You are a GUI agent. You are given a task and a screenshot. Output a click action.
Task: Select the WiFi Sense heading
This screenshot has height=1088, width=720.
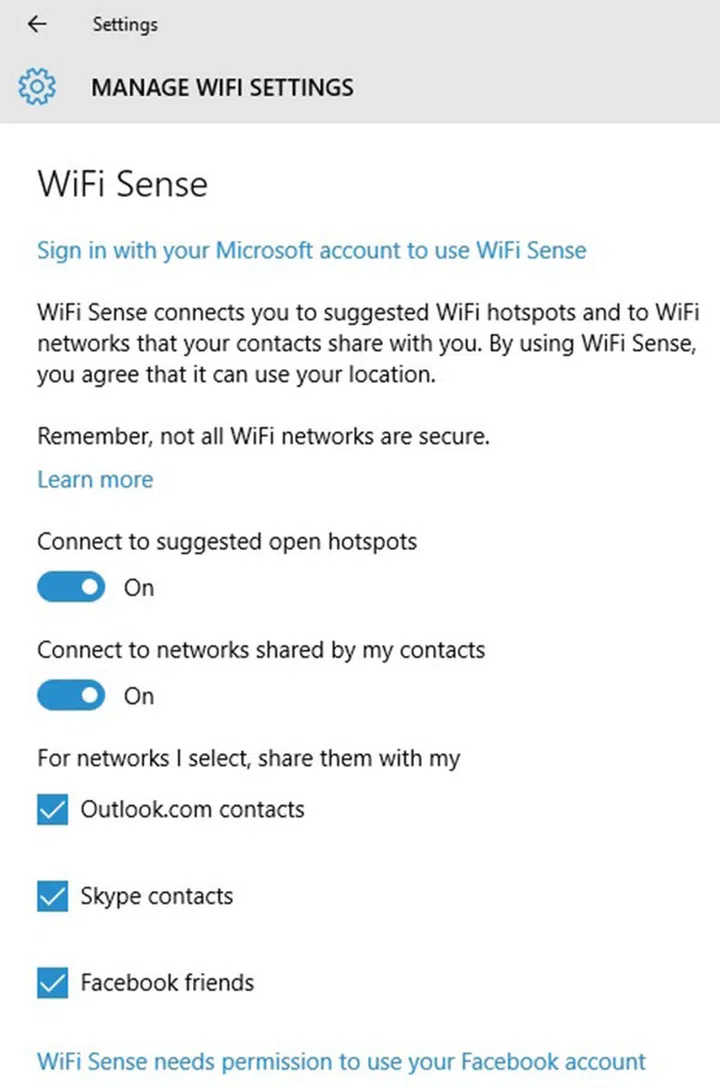pyautogui.click(x=122, y=185)
